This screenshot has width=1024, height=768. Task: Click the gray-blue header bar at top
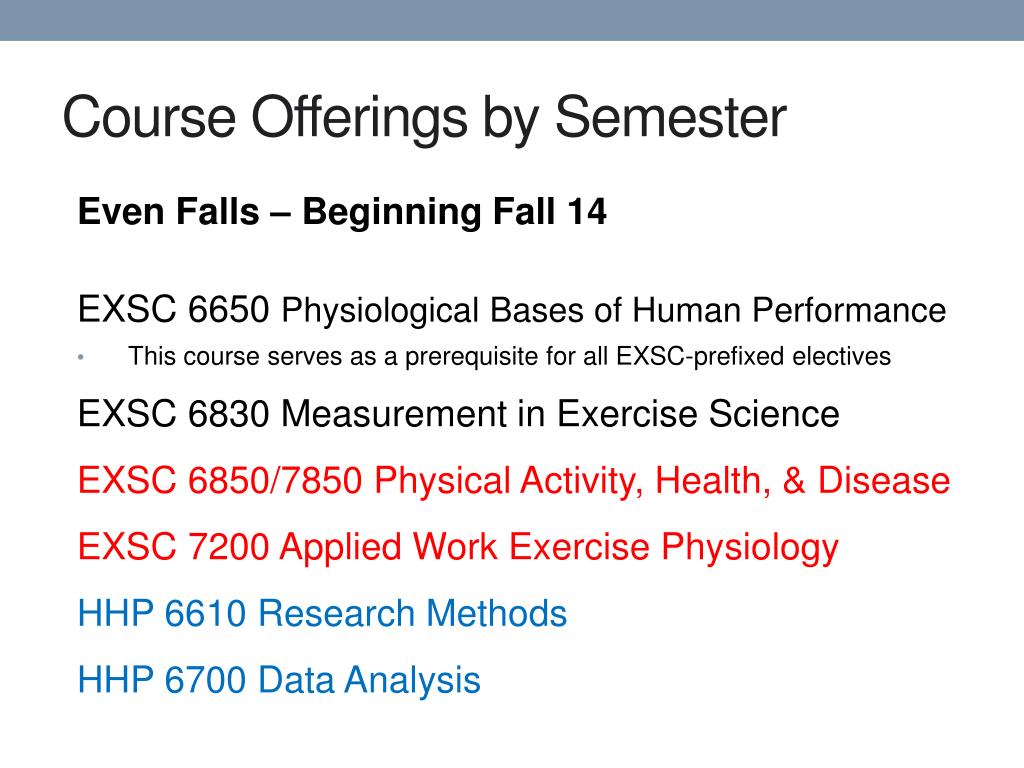pos(512,20)
